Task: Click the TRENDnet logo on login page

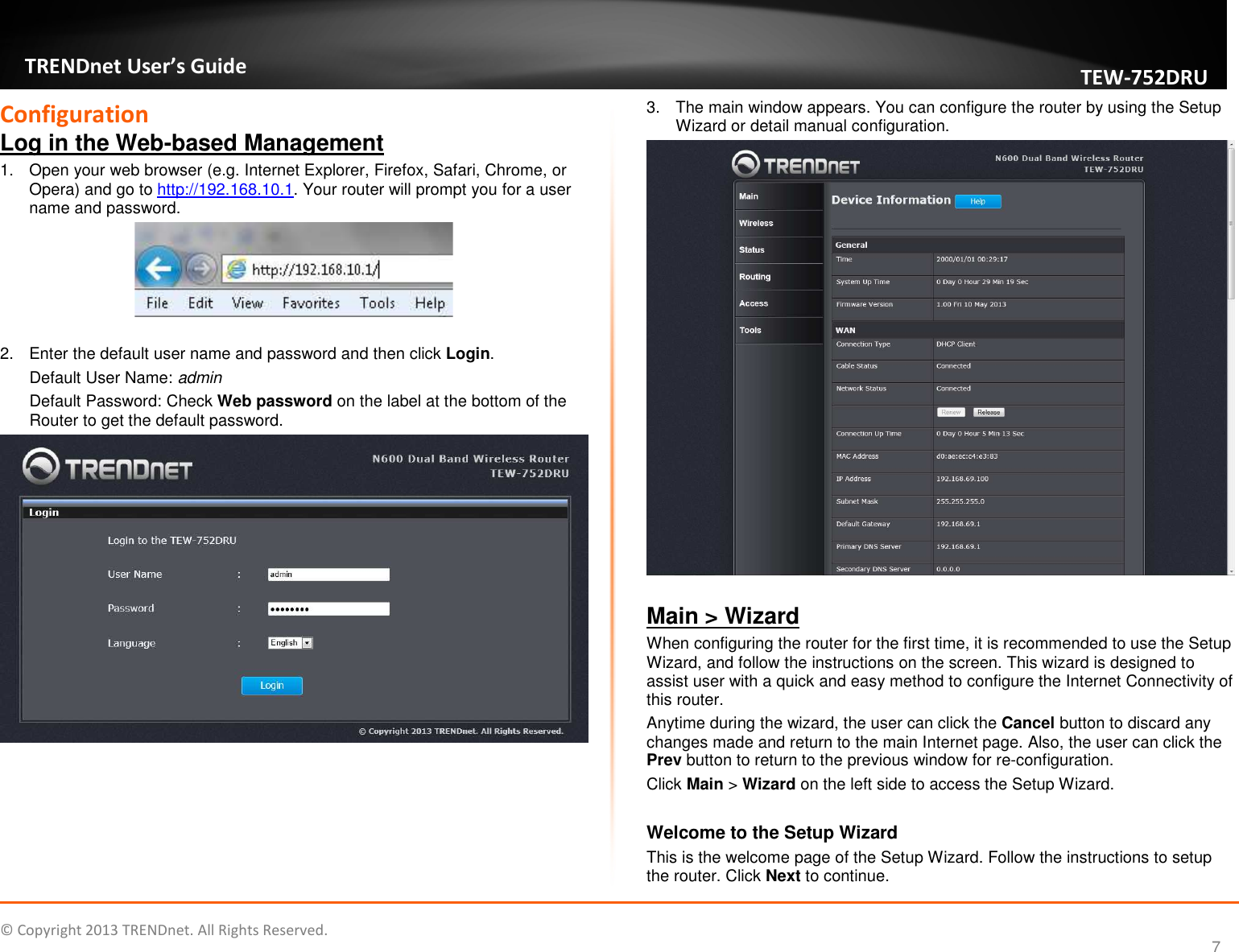Action: (x=108, y=467)
